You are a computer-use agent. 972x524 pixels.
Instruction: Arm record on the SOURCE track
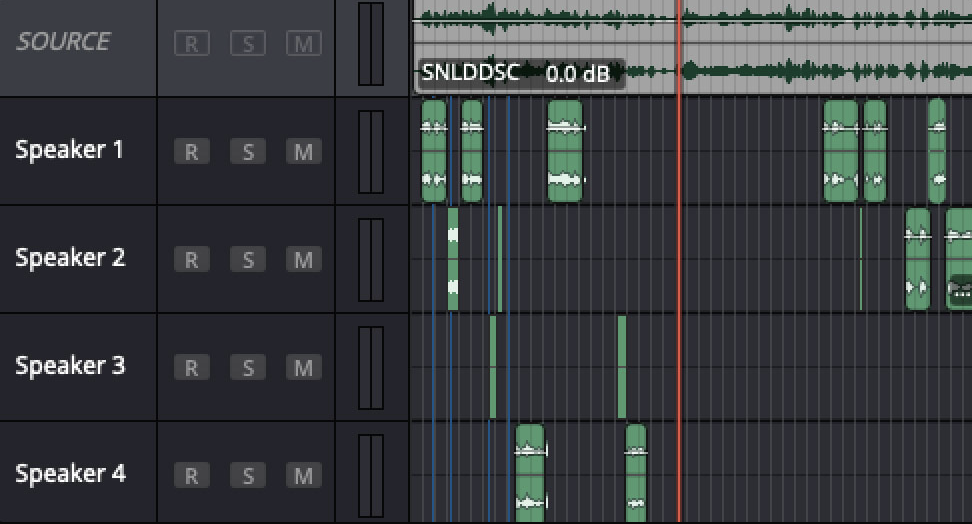pos(192,43)
